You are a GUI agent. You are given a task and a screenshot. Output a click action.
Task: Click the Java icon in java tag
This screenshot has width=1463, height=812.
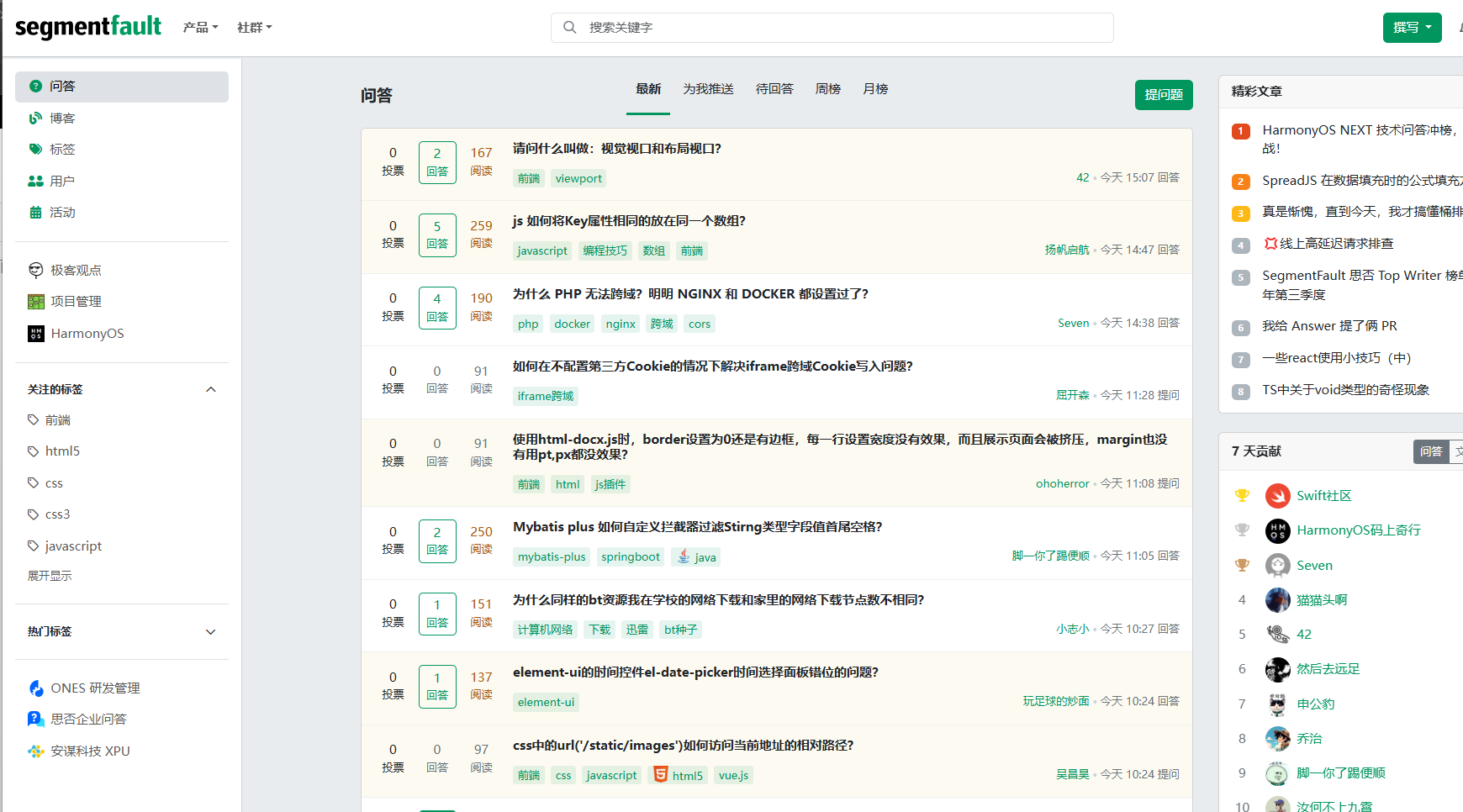[684, 556]
